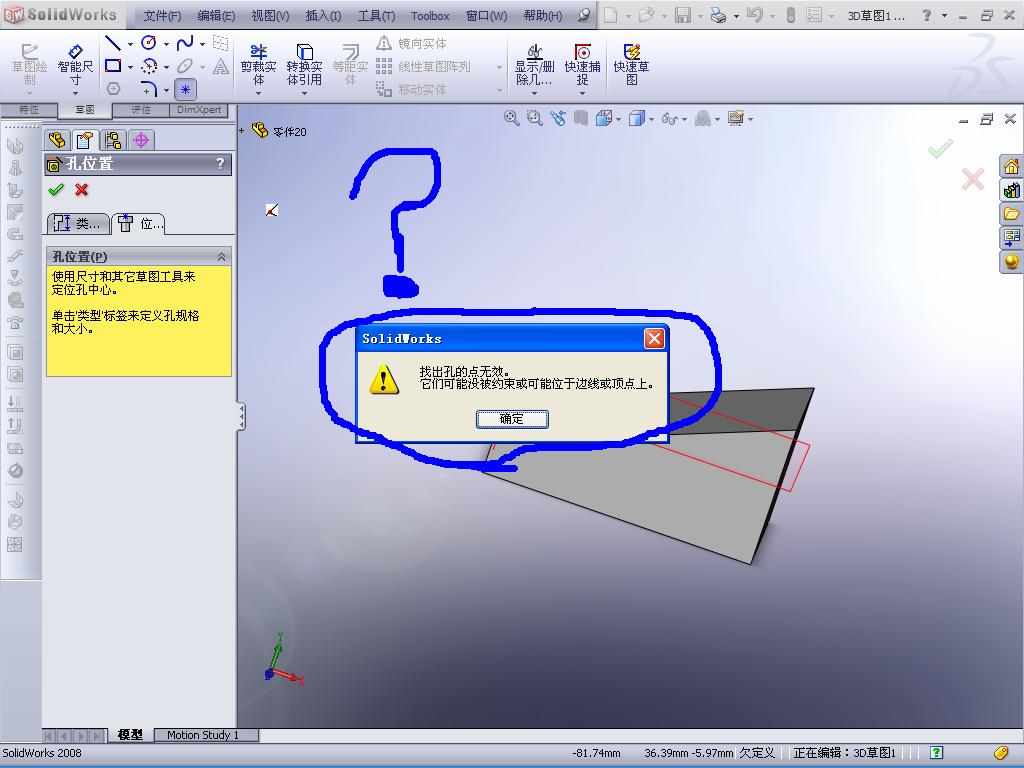Select the Rectangle sketch tool
This screenshot has width=1024, height=768.
[x=113, y=65]
